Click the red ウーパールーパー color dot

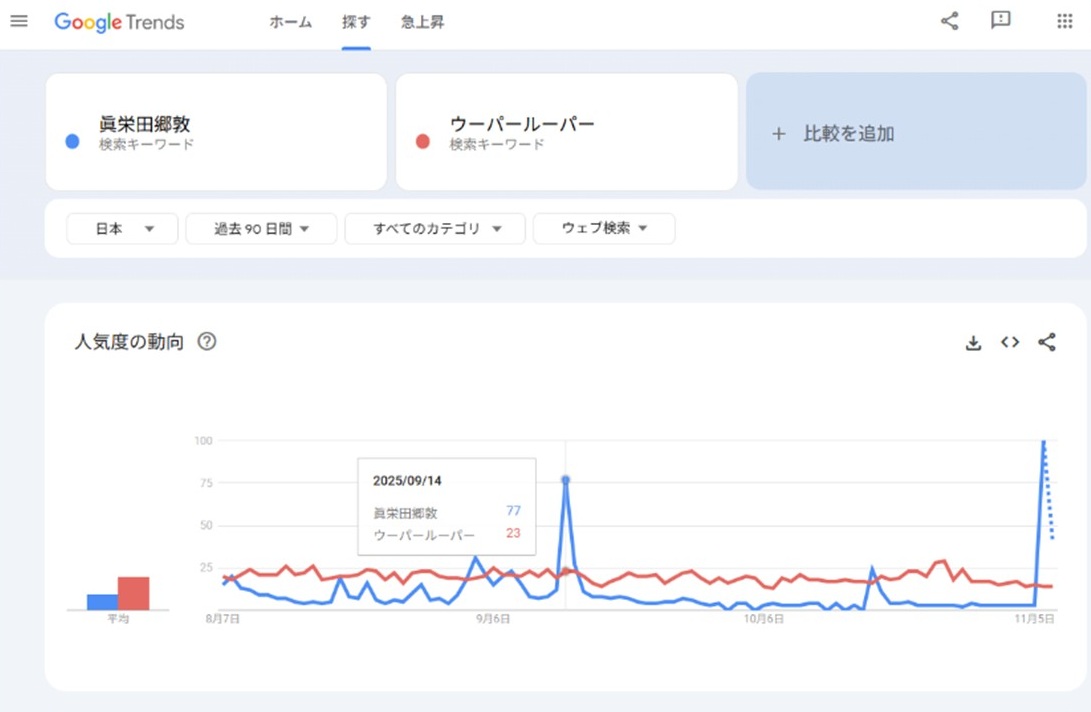pos(422,142)
